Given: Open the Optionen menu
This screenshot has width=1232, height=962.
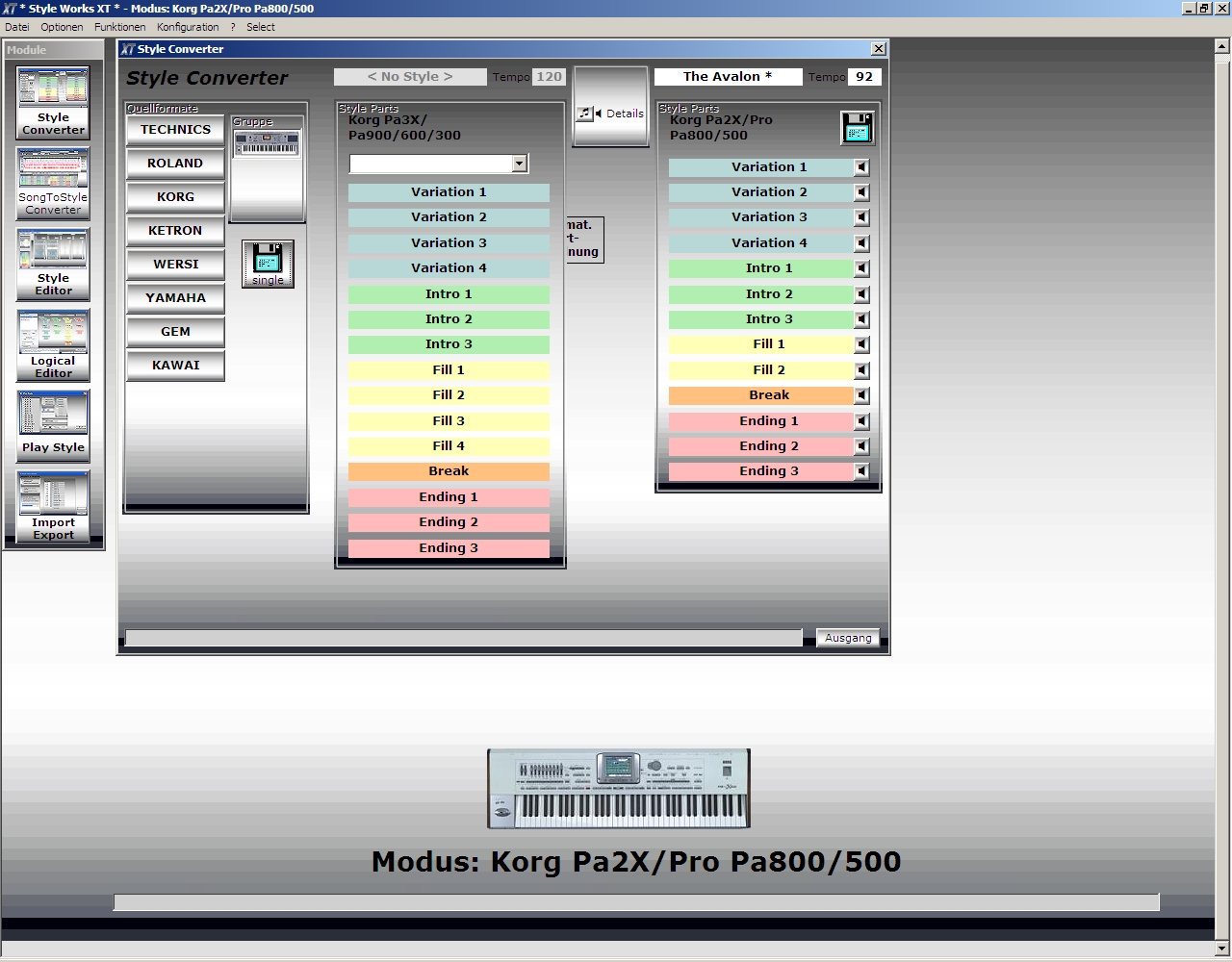Looking at the screenshot, I should [62, 27].
